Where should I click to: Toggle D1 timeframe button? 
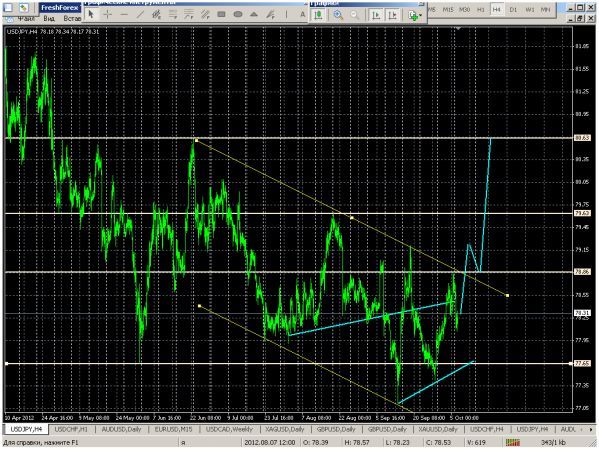pyautogui.click(x=513, y=10)
